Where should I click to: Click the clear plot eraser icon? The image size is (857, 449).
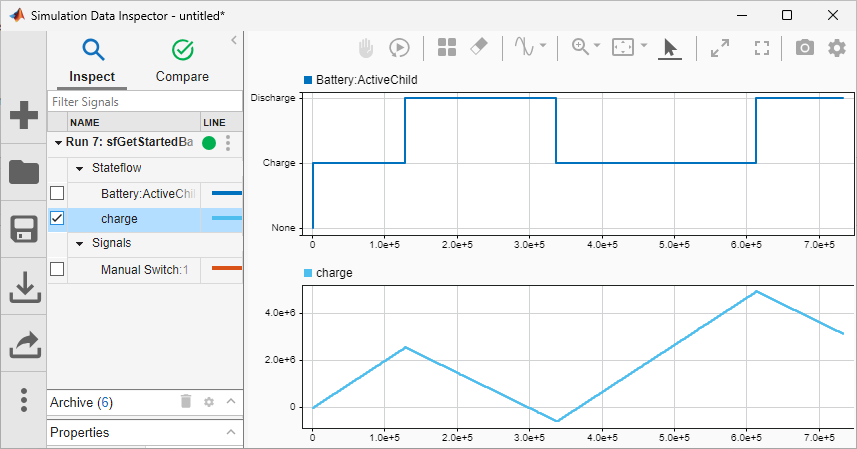coord(478,47)
